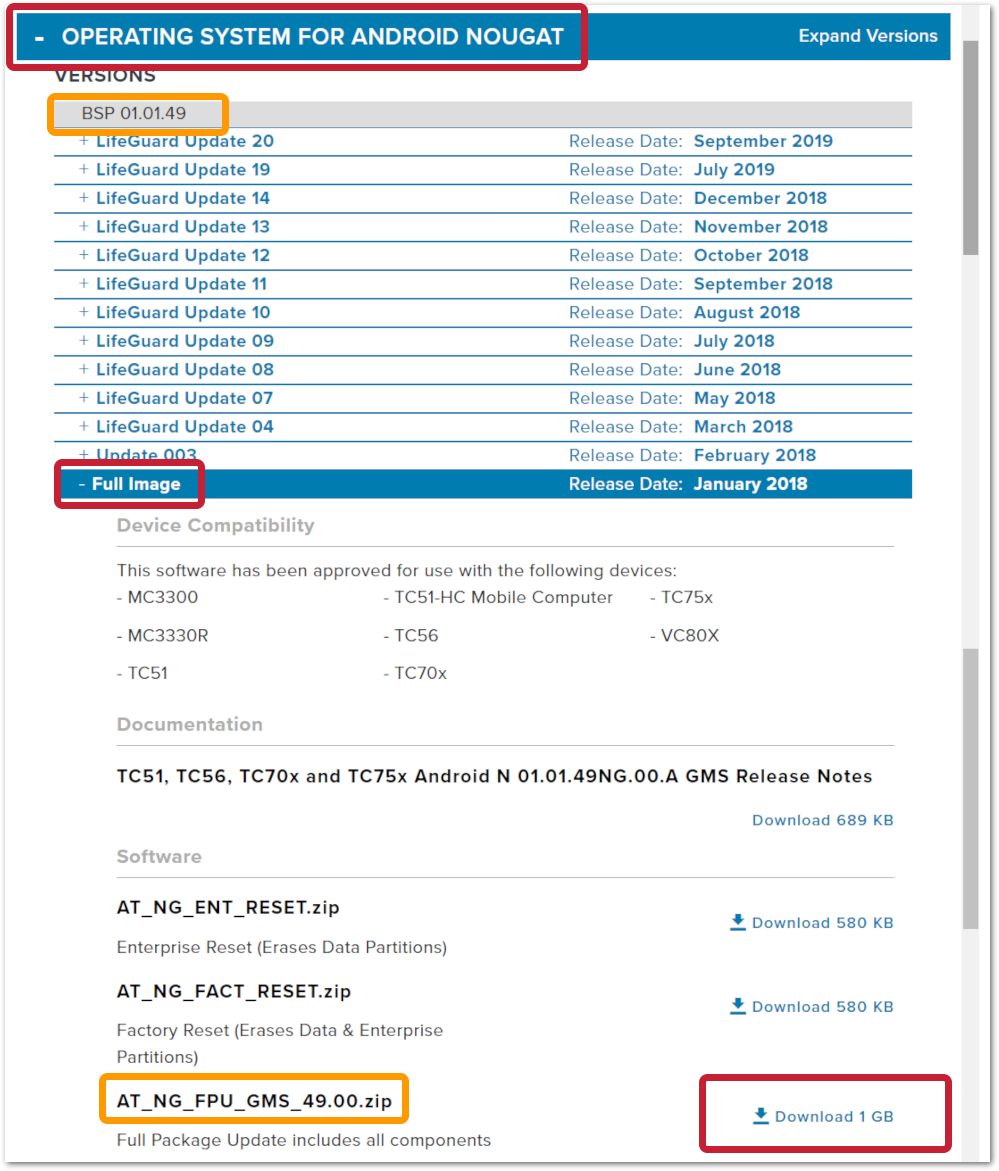Click the February 2018 release date

(755, 455)
